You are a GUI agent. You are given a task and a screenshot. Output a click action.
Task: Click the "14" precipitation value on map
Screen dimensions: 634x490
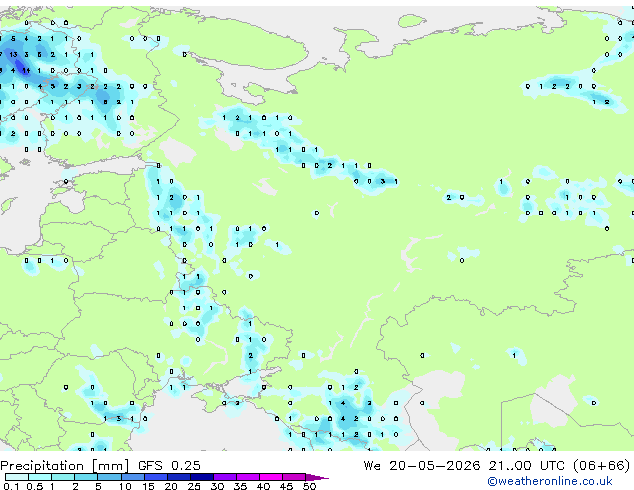point(26,70)
